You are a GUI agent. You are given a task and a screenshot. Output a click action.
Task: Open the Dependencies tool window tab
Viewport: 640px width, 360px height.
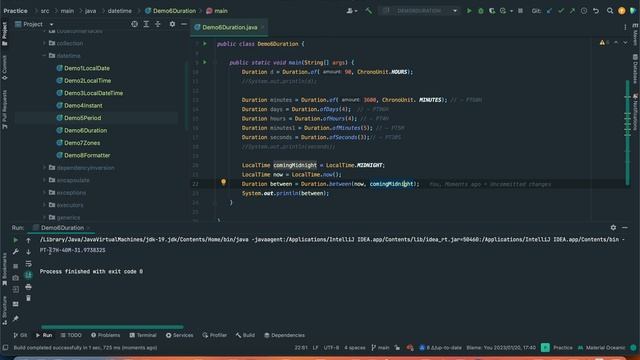click(284, 336)
